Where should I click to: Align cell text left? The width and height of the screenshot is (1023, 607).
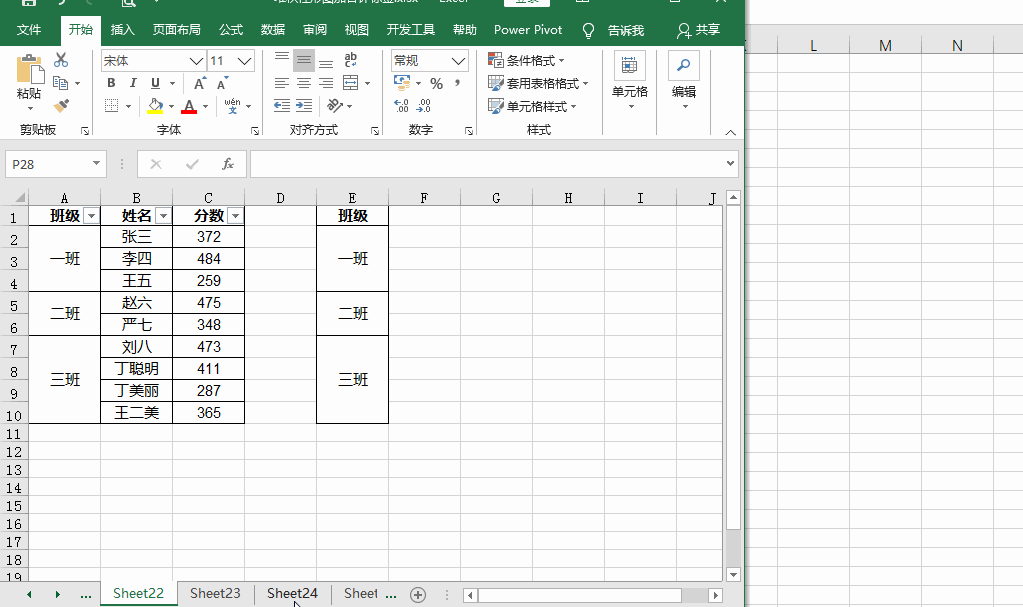(x=282, y=83)
